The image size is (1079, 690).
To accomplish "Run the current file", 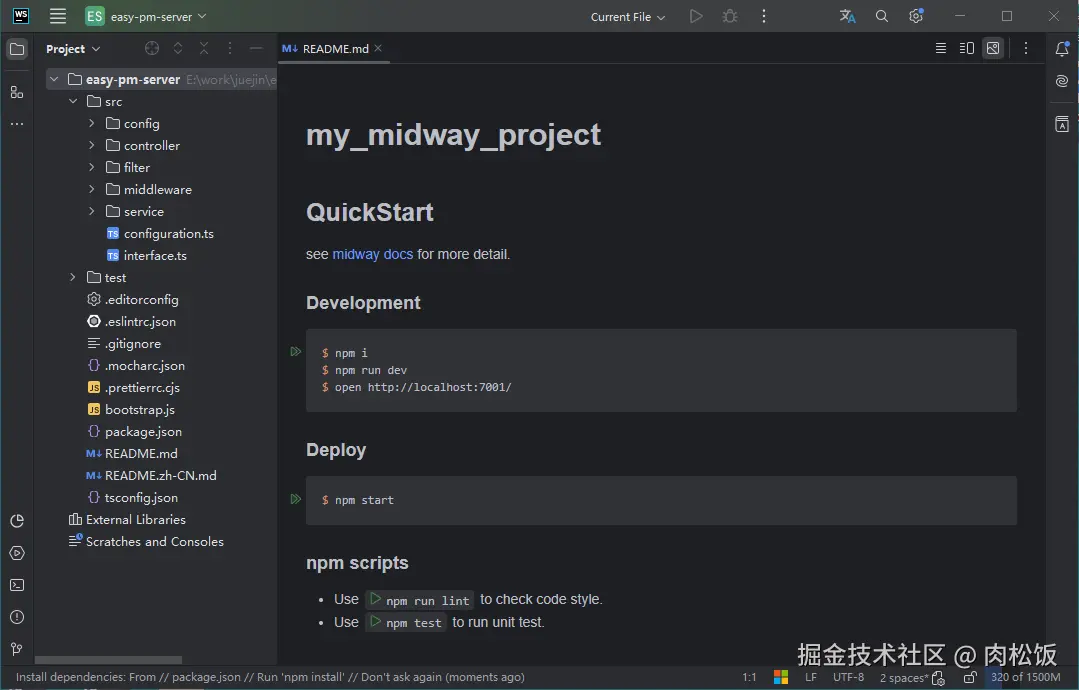I will 696,16.
